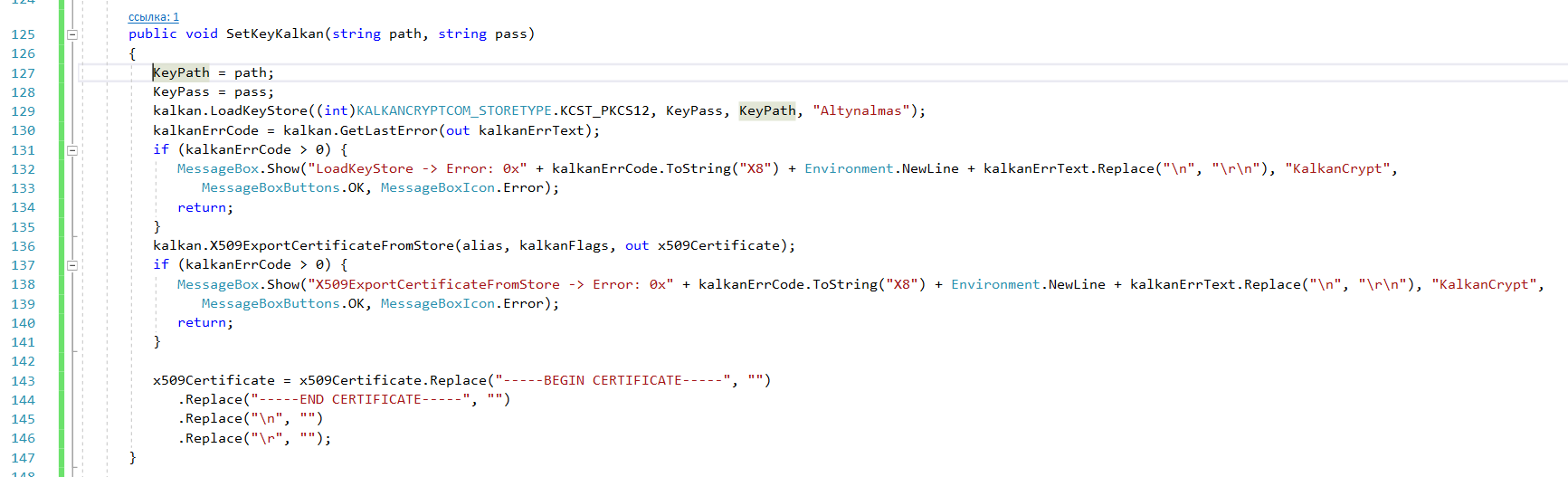Viewport: 1568px width, 477px height.
Task: Click the SetKeyKalkan method name
Action: point(274,34)
